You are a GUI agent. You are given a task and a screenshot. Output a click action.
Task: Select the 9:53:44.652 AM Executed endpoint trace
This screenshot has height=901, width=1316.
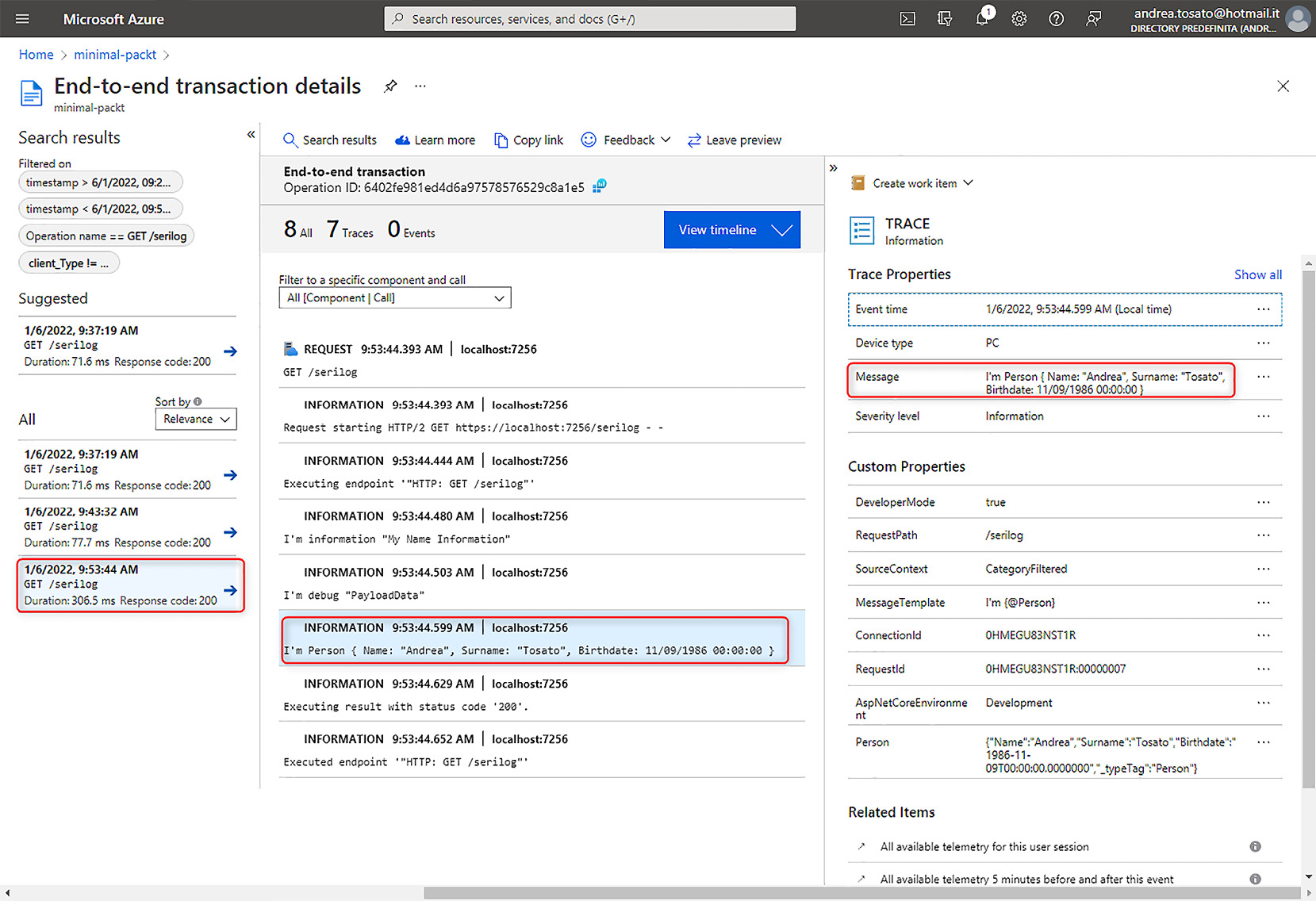click(542, 750)
